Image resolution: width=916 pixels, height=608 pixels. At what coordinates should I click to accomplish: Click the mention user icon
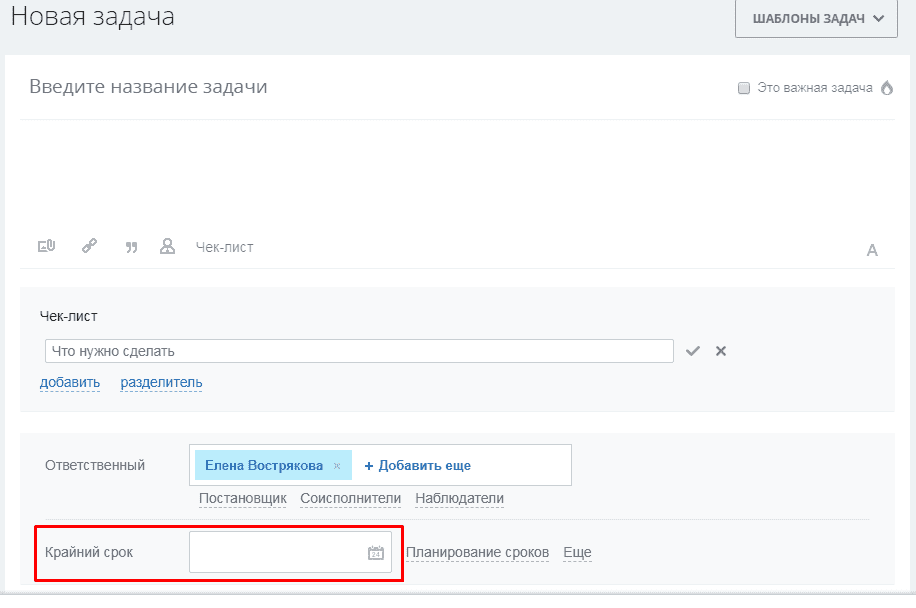pyautogui.click(x=168, y=246)
